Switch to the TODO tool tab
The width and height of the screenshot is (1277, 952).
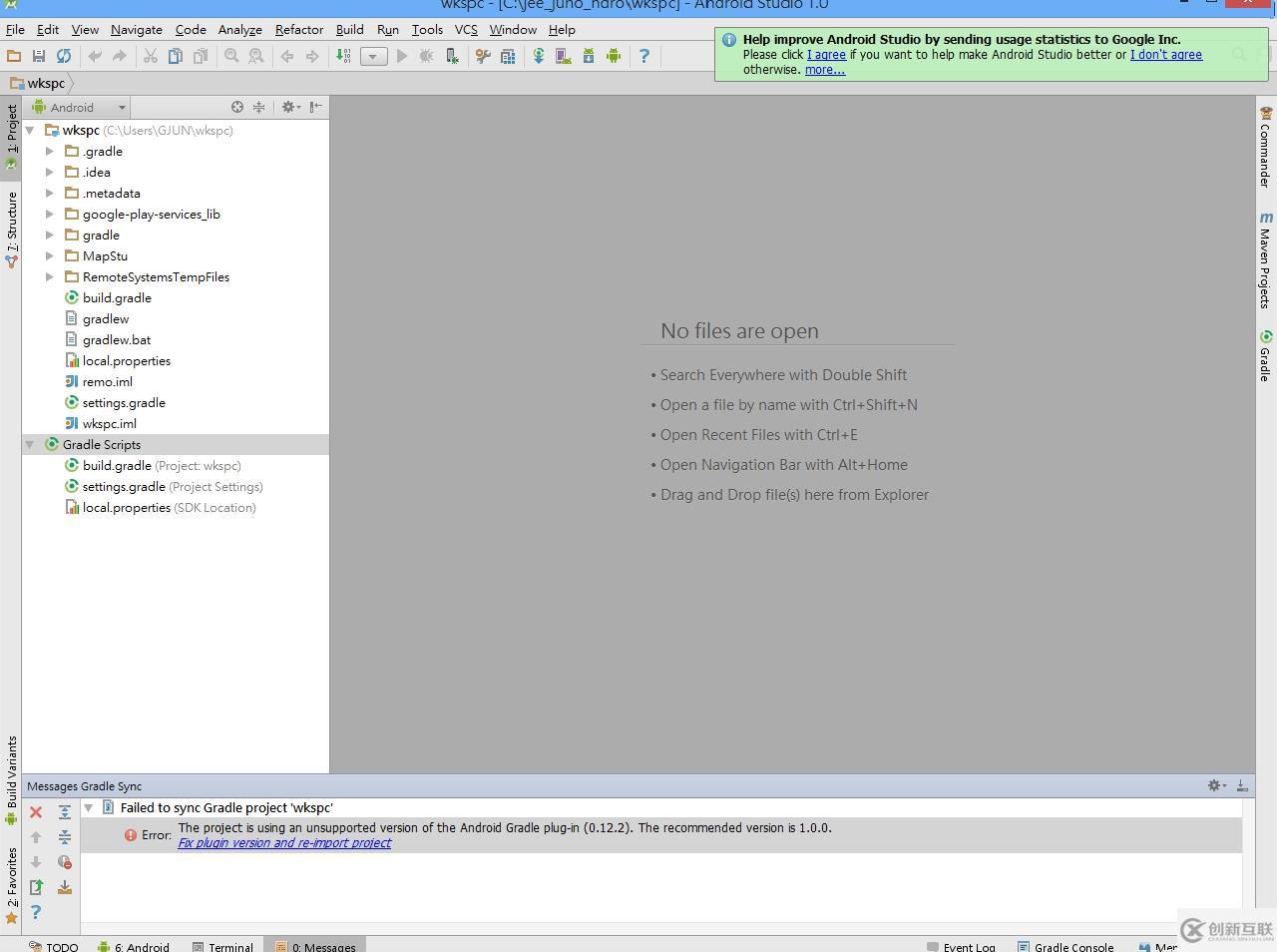(53, 946)
